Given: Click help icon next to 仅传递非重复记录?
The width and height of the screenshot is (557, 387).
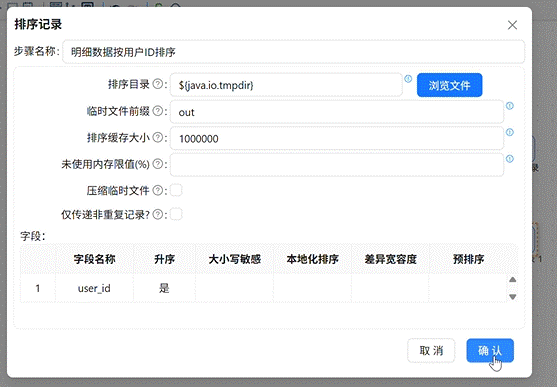Looking at the screenshot, I should (x=157, y=214).
